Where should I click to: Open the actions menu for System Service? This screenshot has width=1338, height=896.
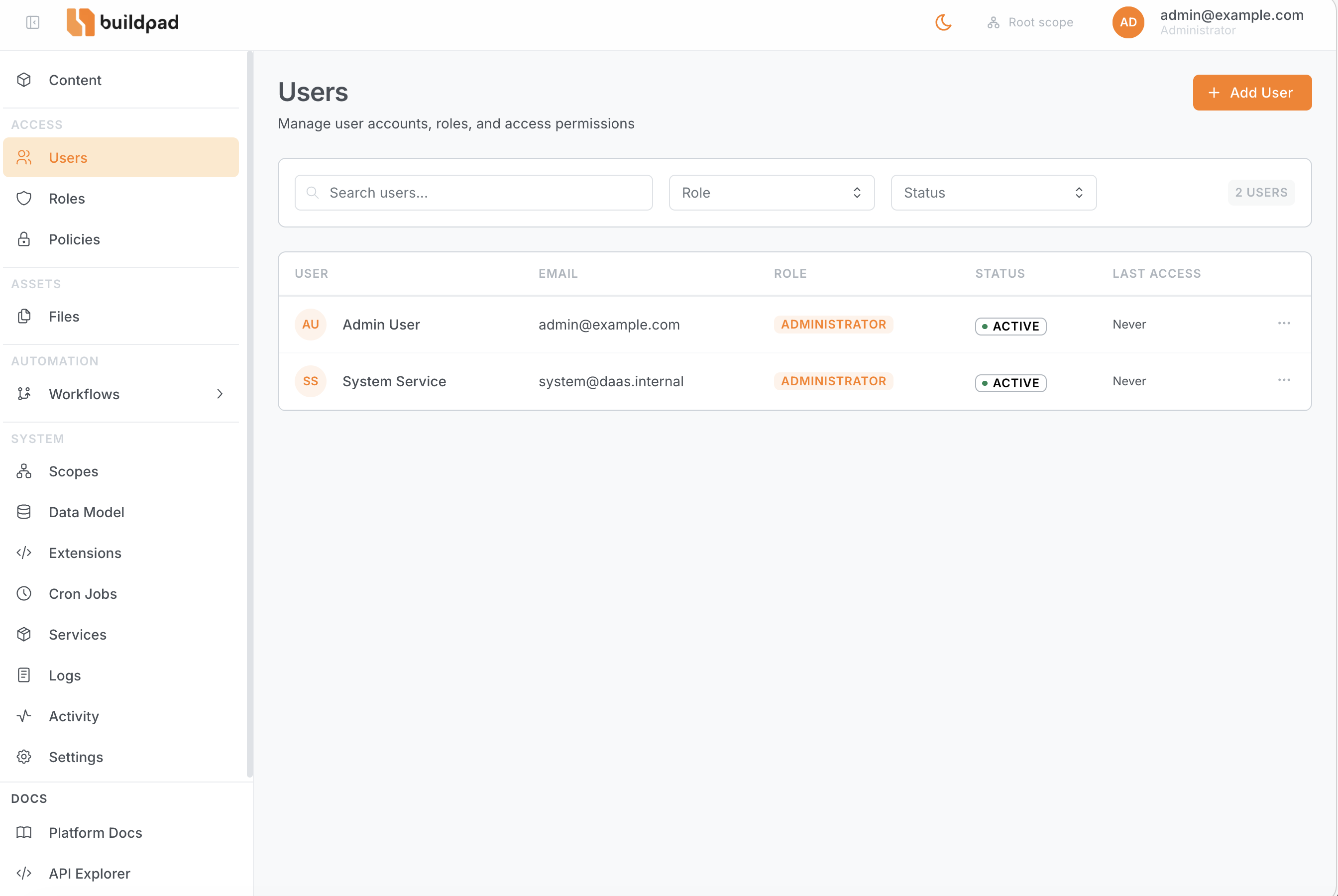click(x=1284, y=380)
